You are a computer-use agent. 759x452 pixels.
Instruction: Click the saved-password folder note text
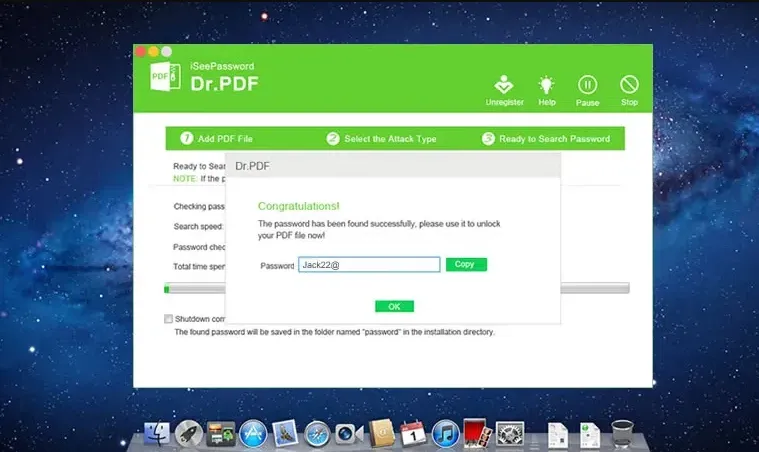334,332
